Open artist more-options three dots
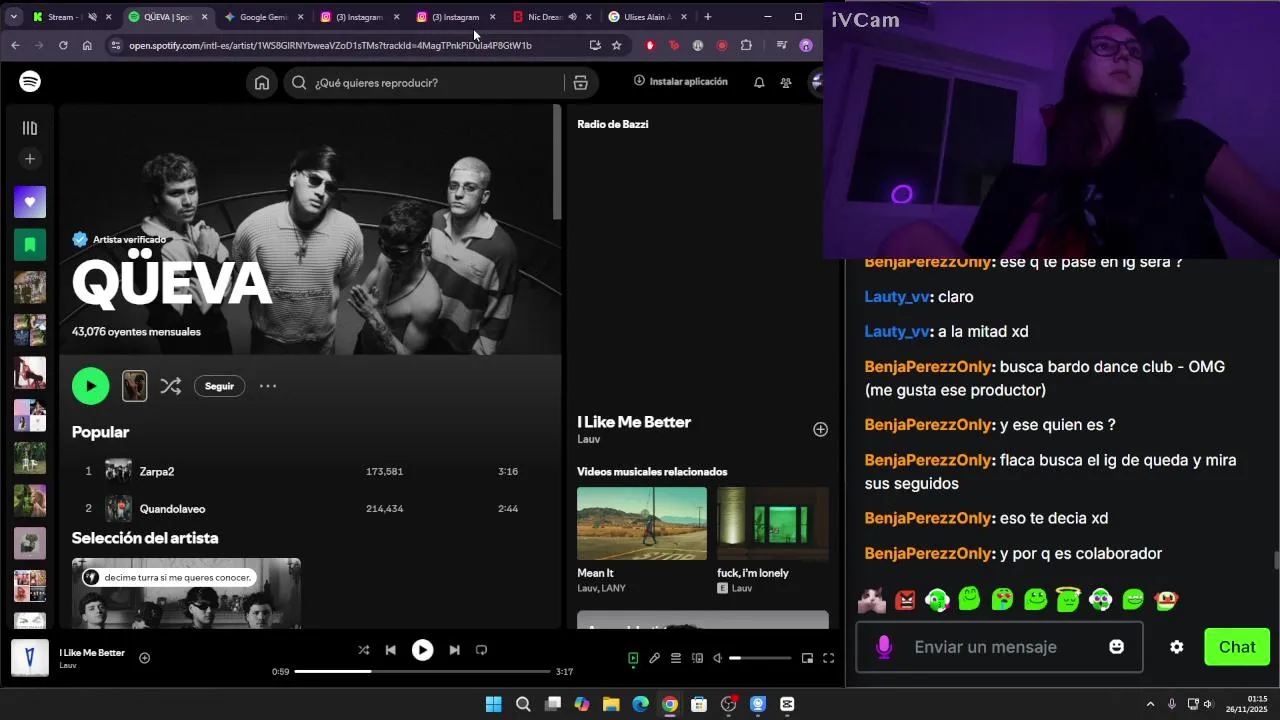The image size is (1280, 720). (268, 386)
